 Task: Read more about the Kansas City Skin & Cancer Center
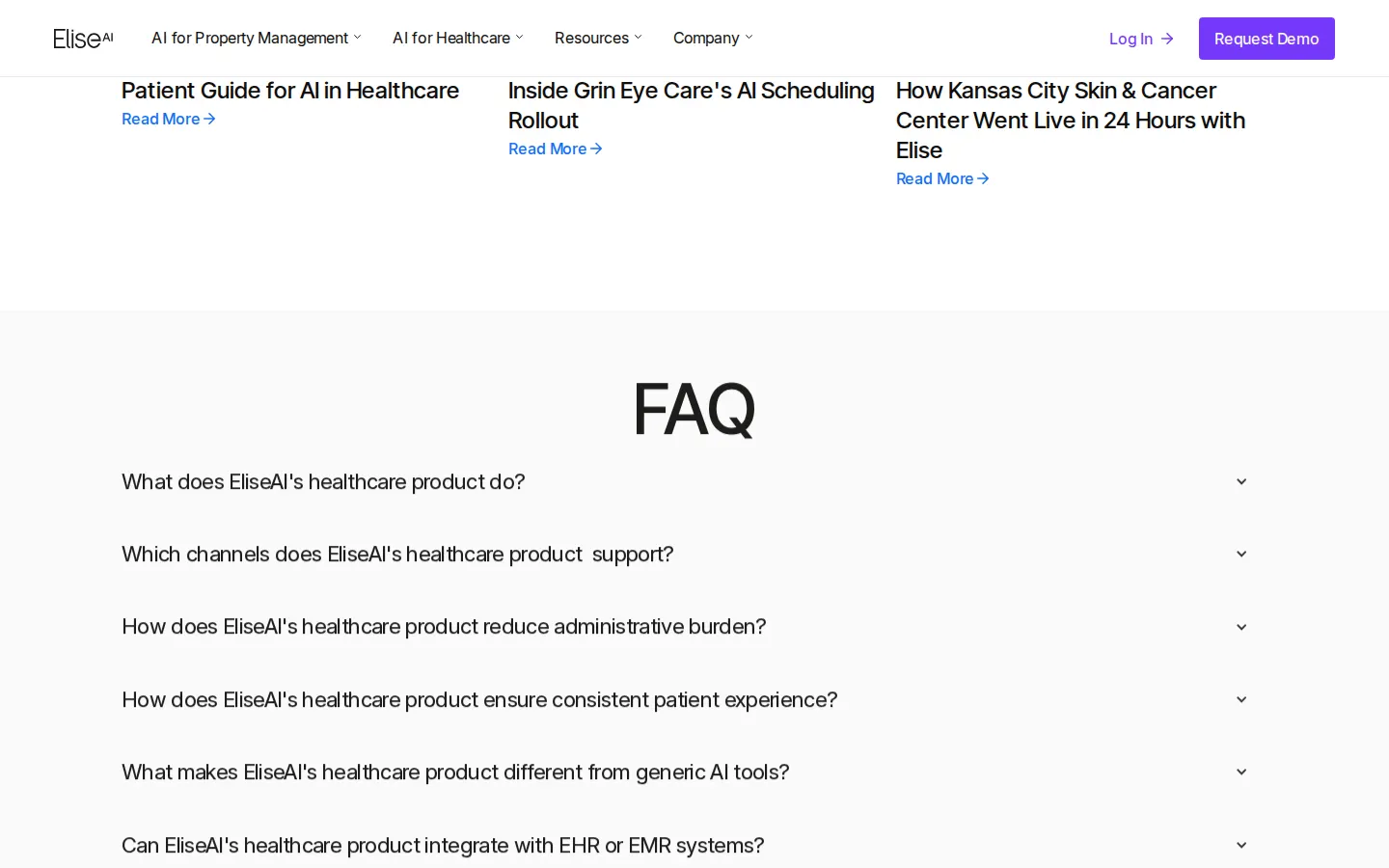(942, 178)
